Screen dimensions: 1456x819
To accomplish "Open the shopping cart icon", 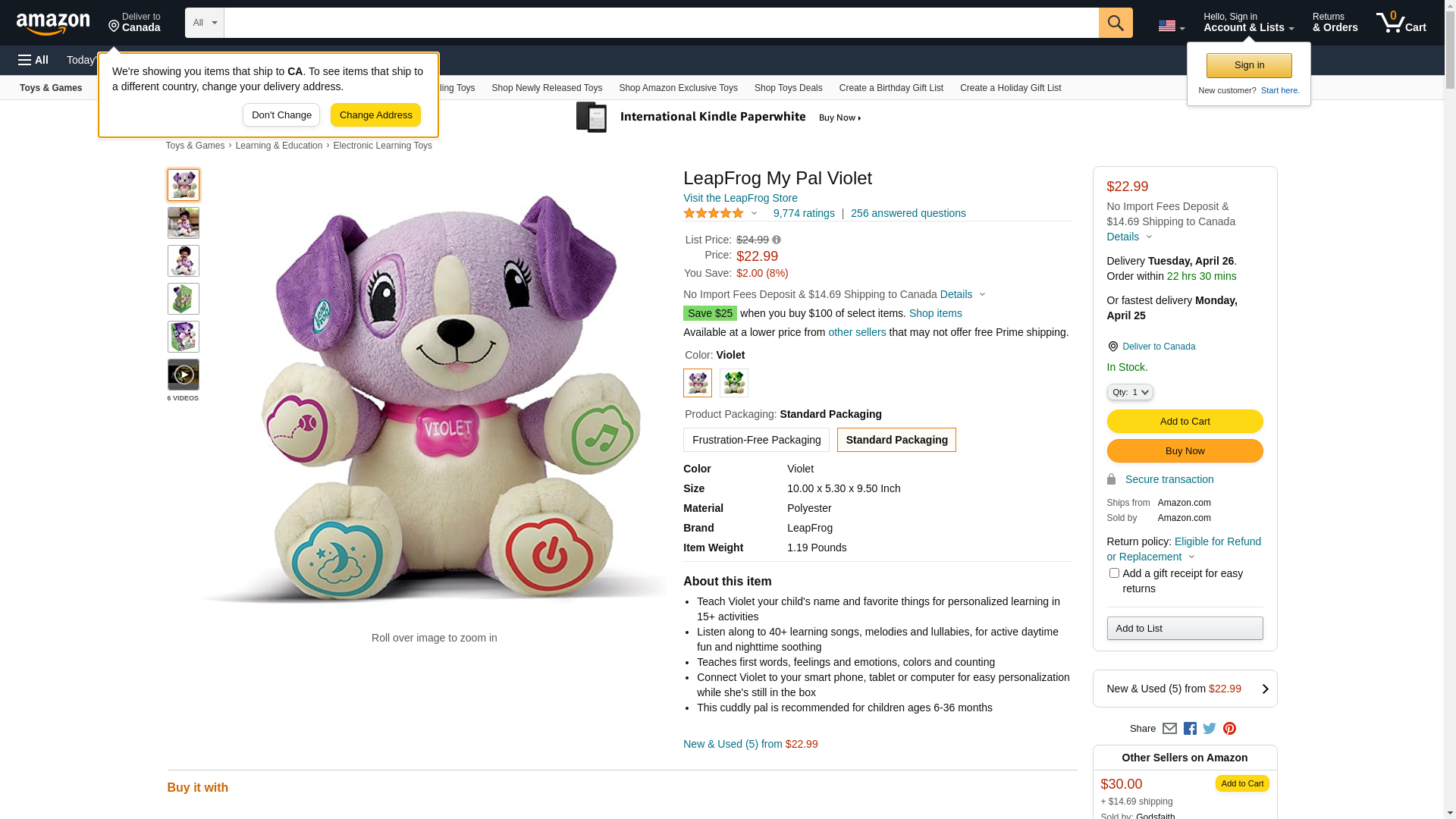I will (1400, 23).
